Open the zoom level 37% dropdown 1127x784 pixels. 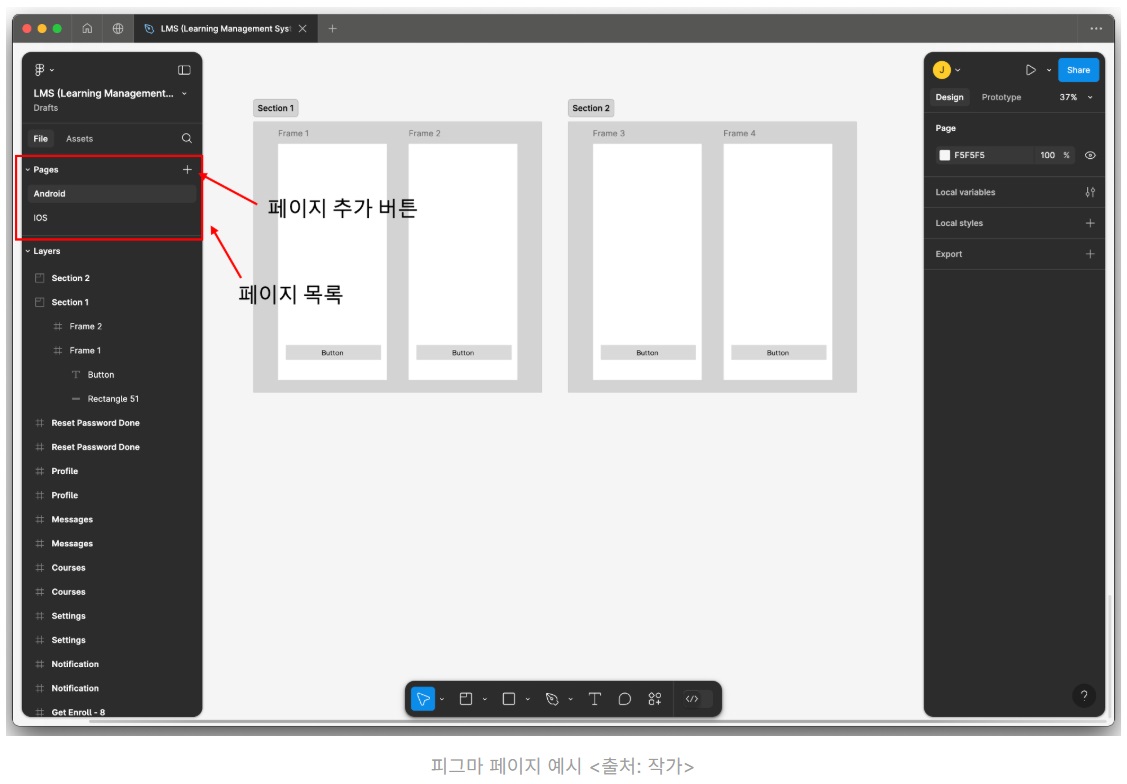tap(1076, 97)
